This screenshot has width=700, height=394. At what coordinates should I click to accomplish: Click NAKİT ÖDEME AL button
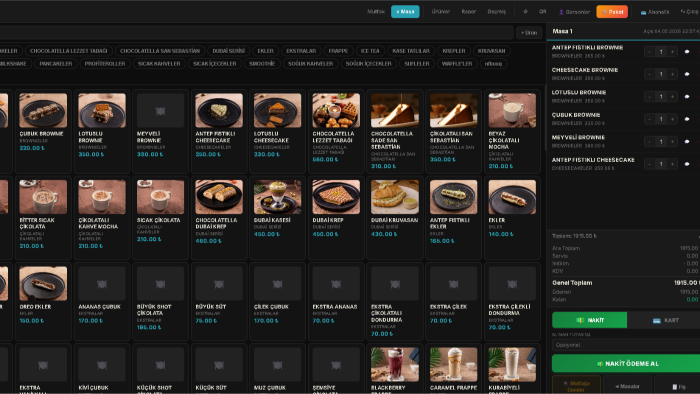(x=627, y=364)
